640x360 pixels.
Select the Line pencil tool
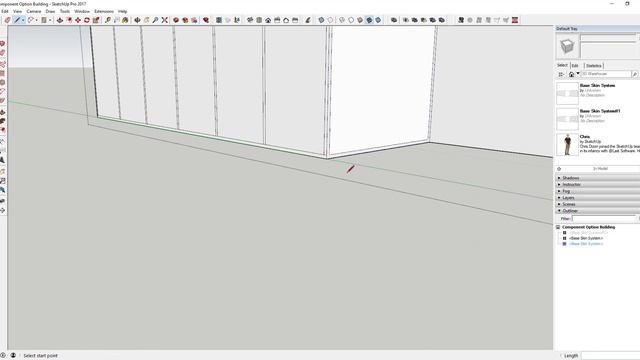[17, 20]
